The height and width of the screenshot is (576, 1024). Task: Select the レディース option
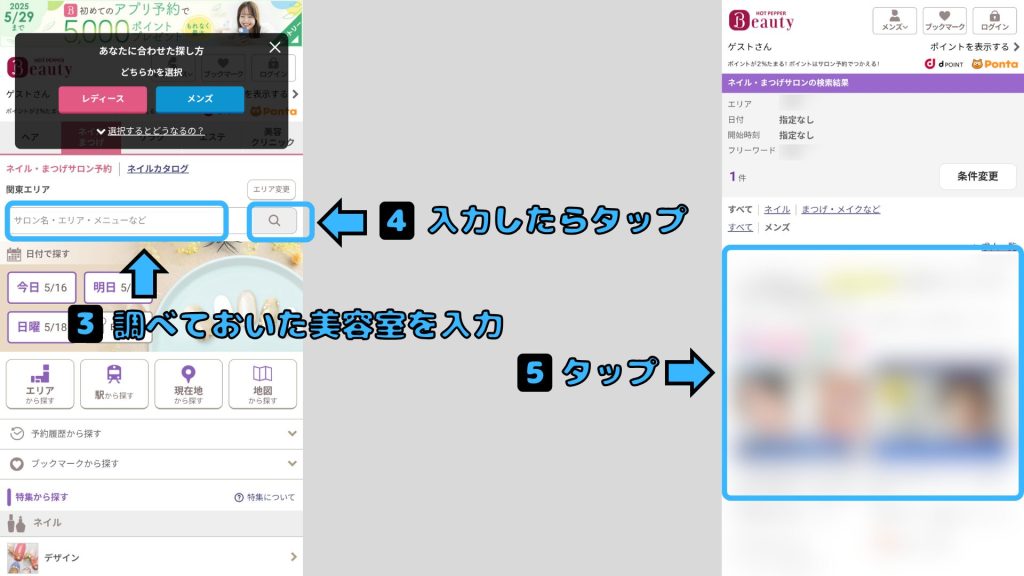point(102,99)
